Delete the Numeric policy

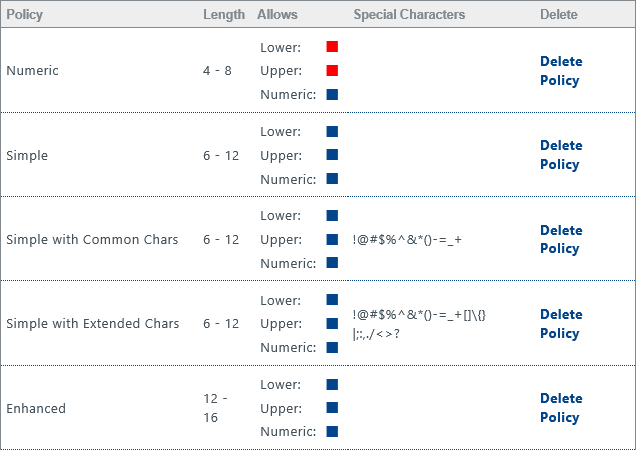click(560, 71)
